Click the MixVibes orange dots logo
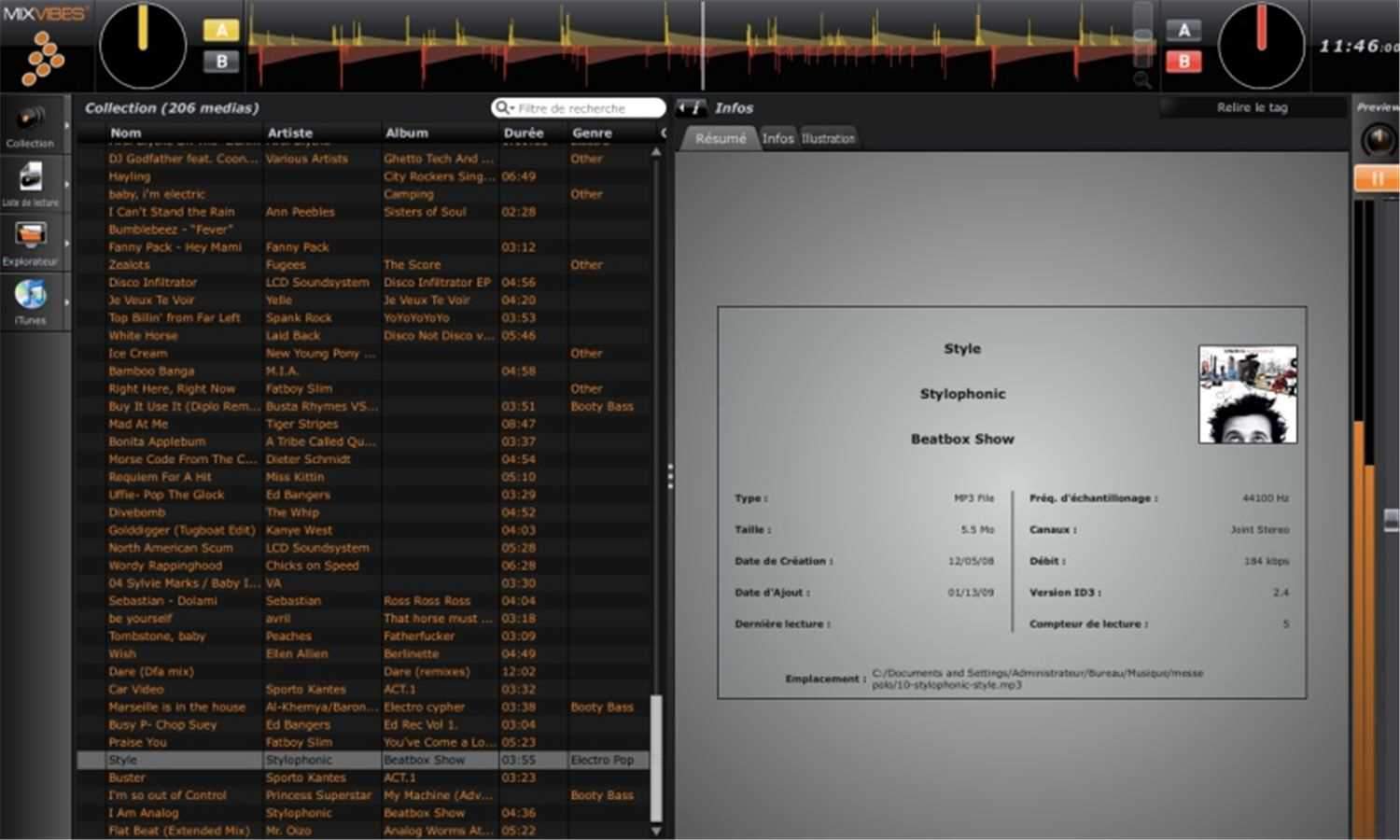This screenshot has height=840, width=1400. [43, 57]
